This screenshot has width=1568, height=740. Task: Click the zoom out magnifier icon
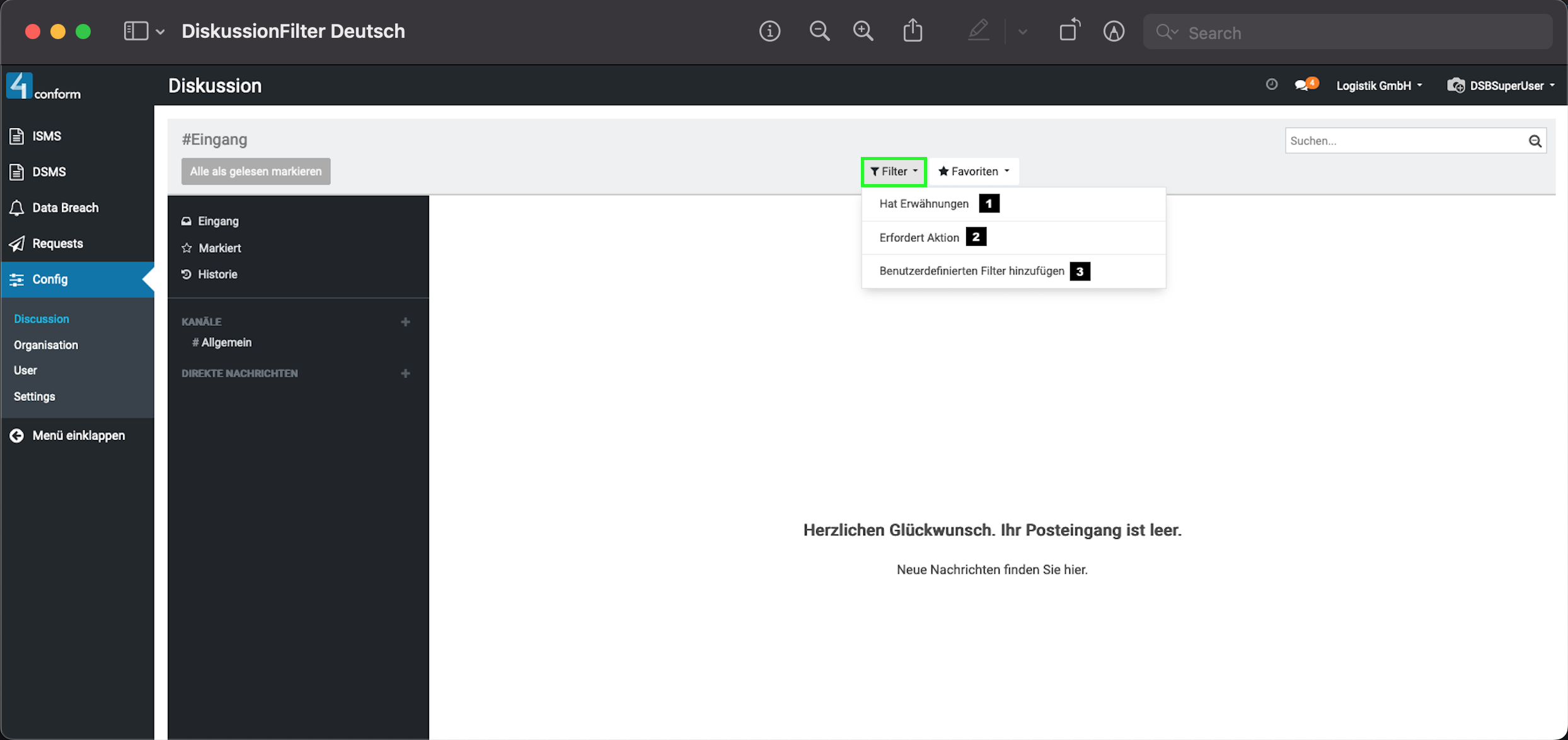click(819, 31)
